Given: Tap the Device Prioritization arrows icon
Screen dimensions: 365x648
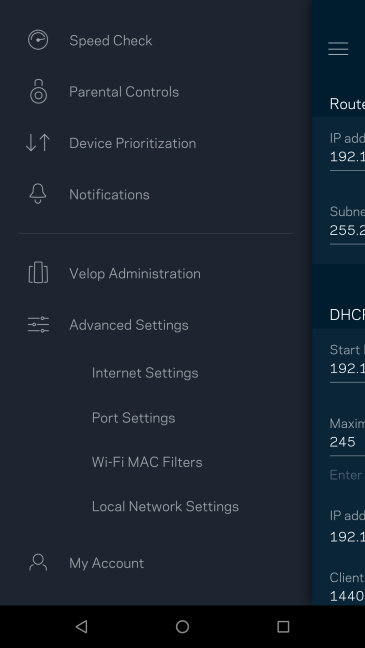Looking at the screenshot, I should tap(38, 143).
